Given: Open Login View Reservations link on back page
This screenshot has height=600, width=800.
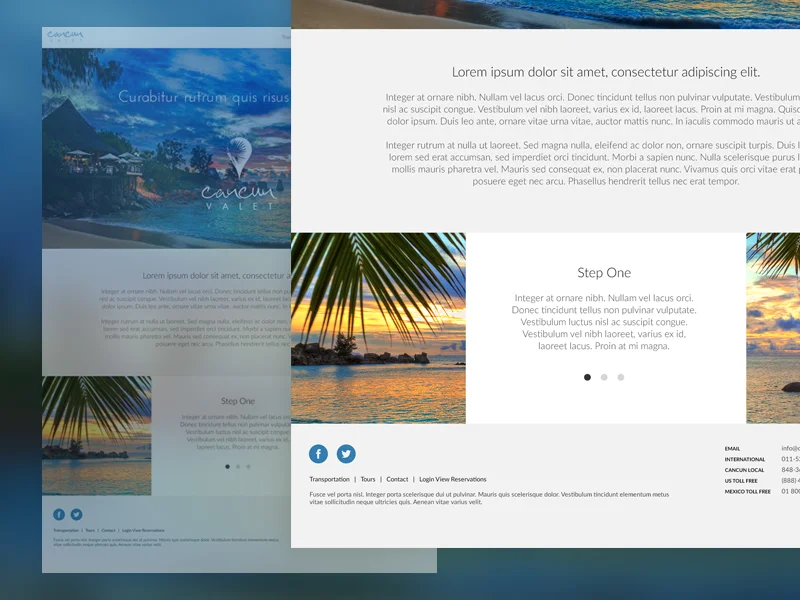Looking at the screenshot, I should (x=143, y=530).
